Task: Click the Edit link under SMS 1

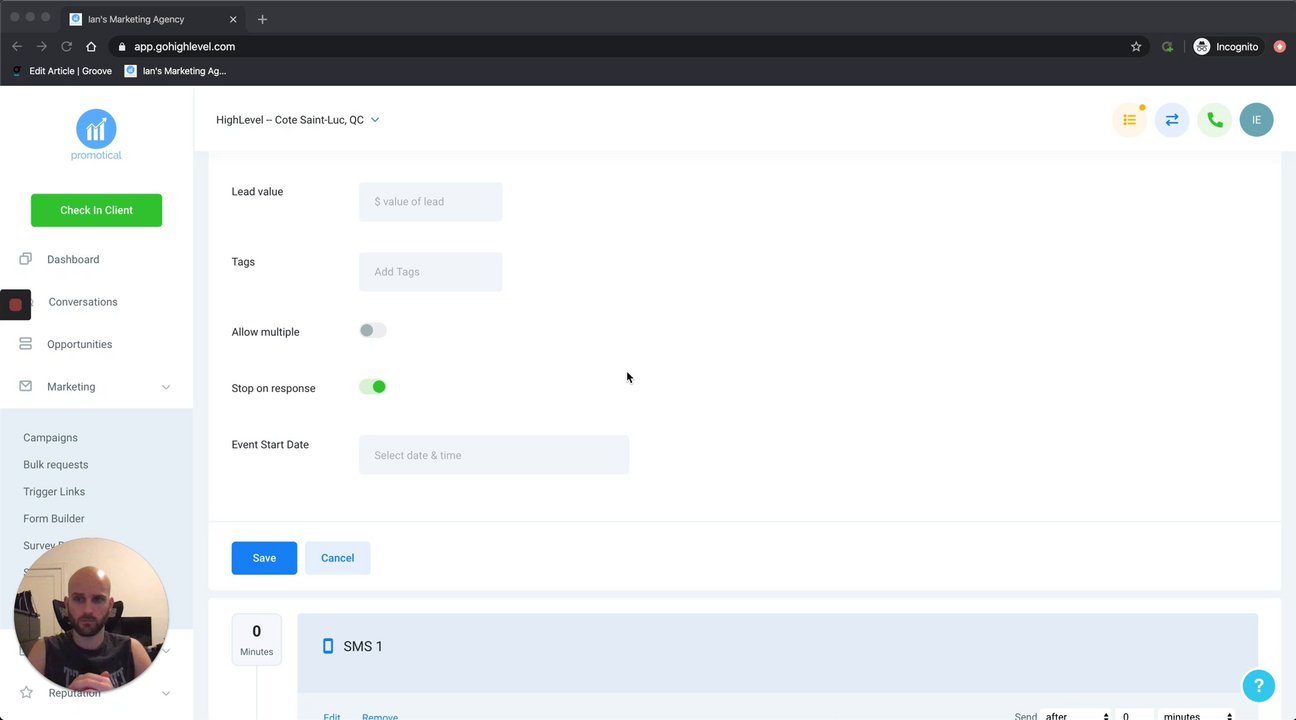Action: click(332, 716)
